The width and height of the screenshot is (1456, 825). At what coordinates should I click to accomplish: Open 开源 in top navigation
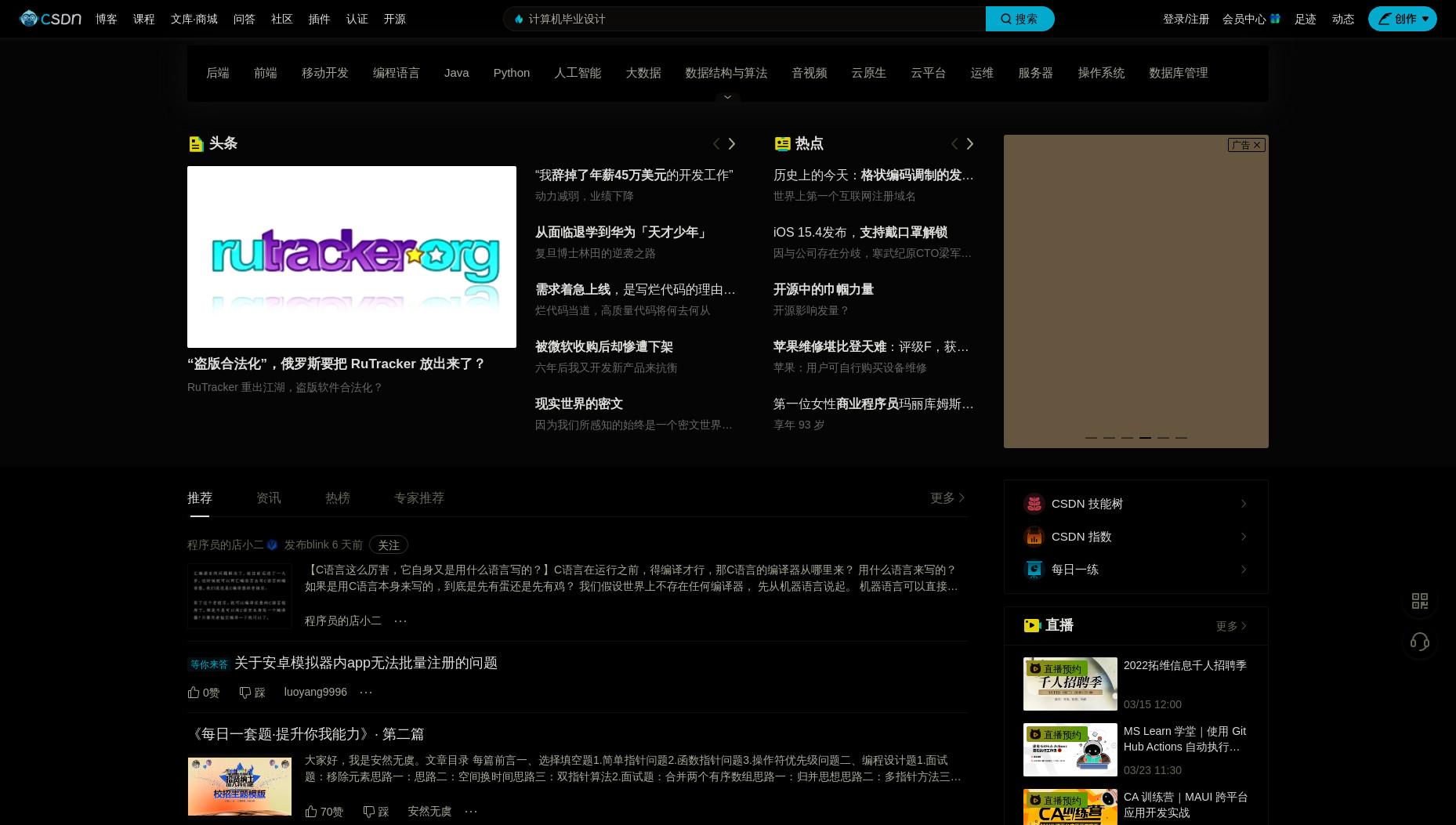click(395, 19)
